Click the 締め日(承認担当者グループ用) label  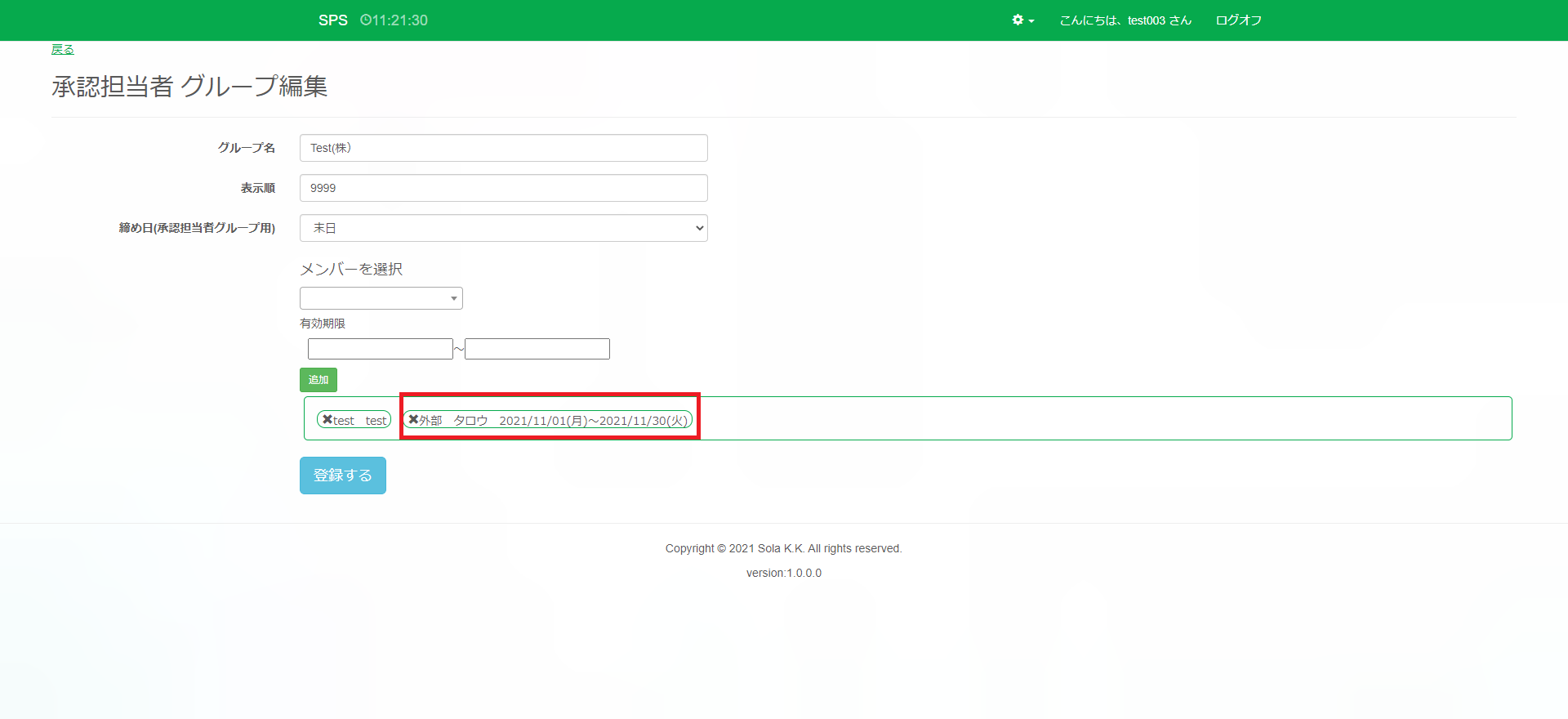(197, 228)
